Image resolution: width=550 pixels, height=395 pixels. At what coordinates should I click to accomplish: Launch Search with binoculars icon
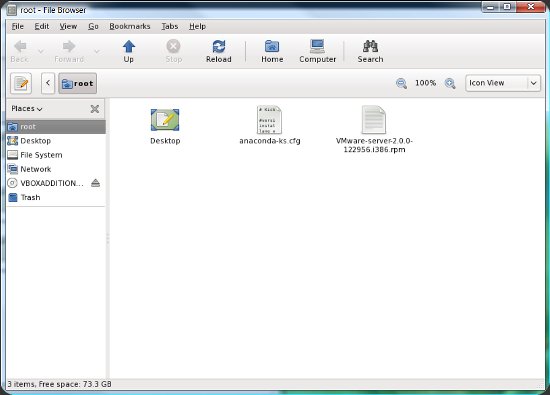(x=370, y=51)
